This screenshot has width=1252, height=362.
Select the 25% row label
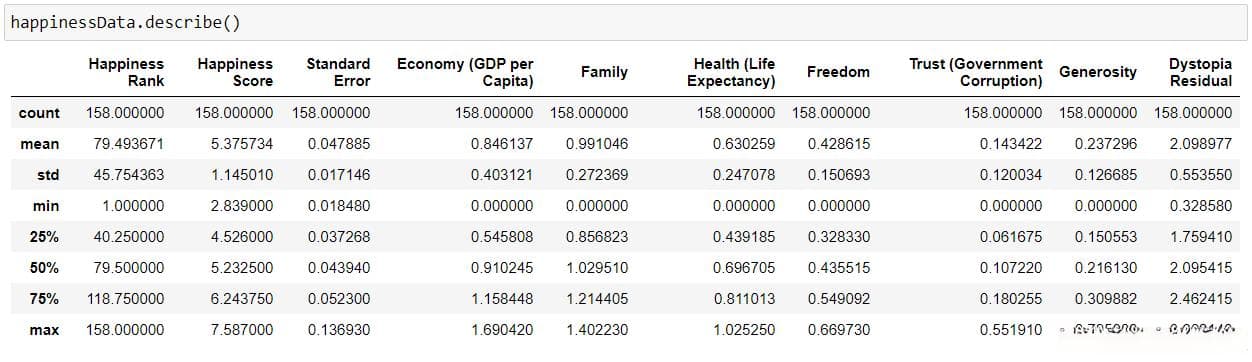45,237
